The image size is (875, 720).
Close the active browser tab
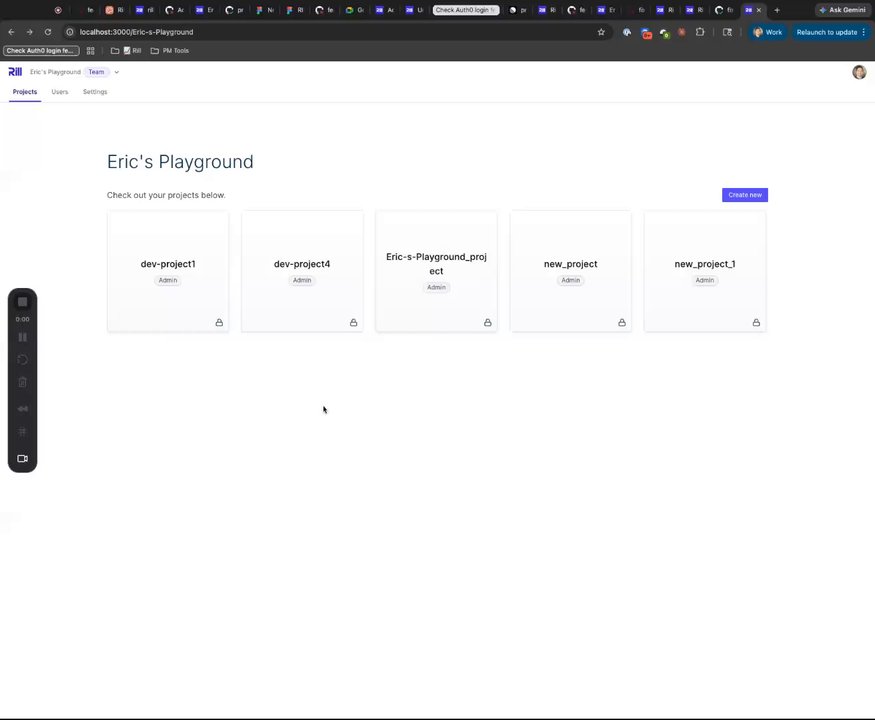758,10
